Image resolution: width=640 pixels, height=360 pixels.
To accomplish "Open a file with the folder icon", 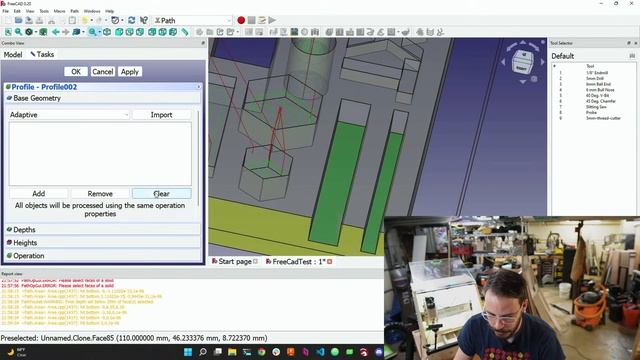I will coord(18,20).
